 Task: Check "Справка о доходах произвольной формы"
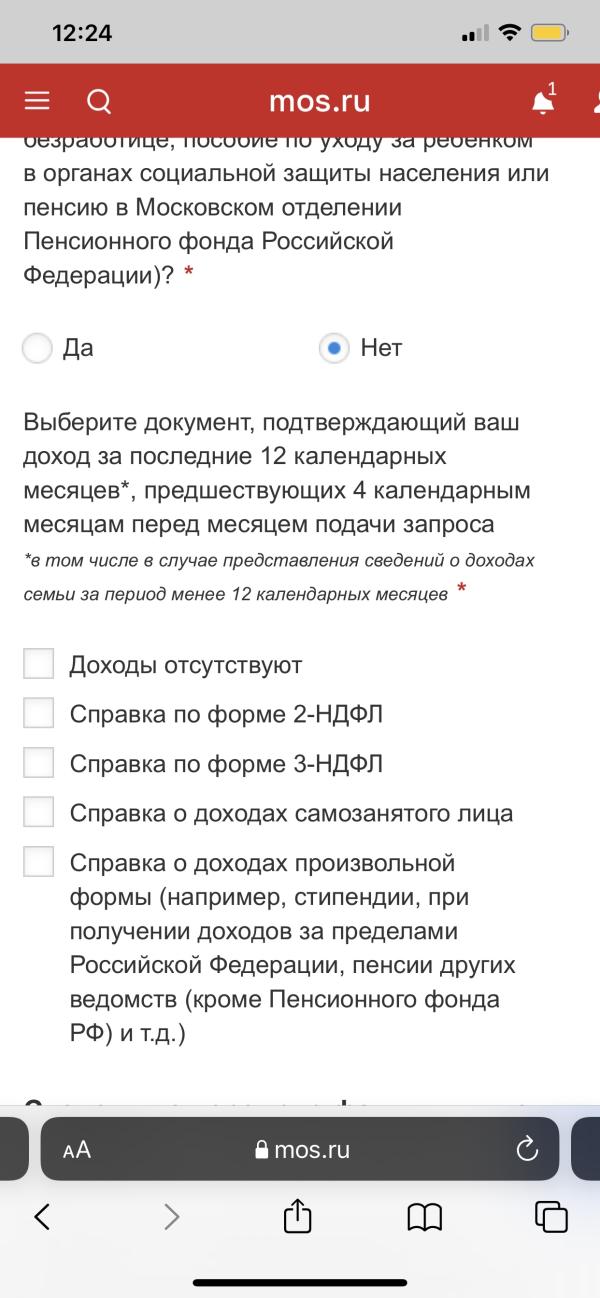[38, 862]
